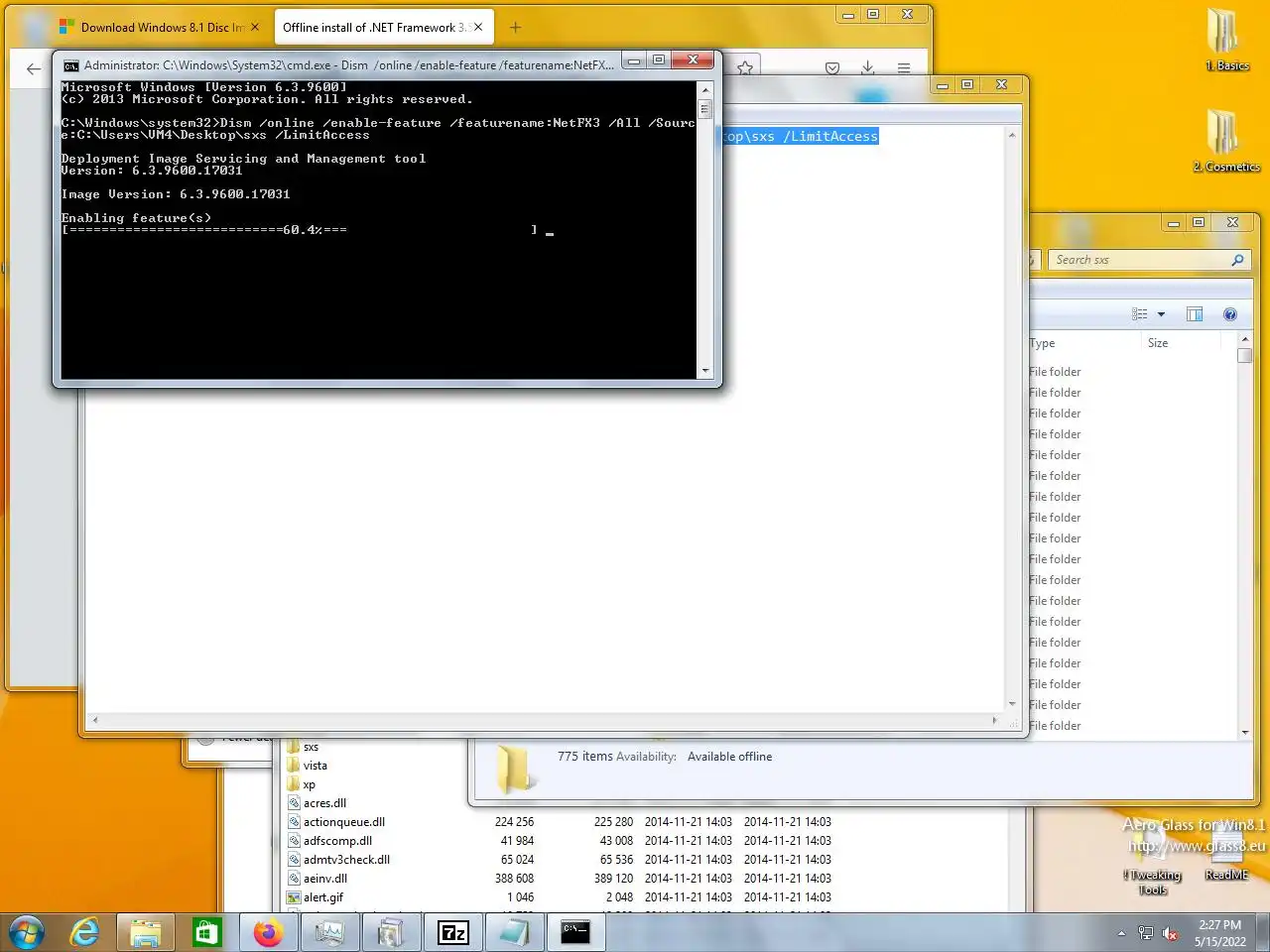Close the Offline install of .NET tab

pyautogui.click(x=478, y=28)
